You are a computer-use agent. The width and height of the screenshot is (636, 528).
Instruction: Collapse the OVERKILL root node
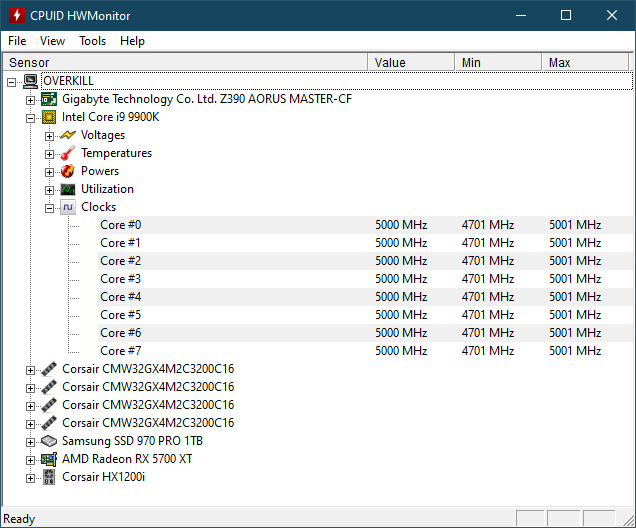[11, 82]
